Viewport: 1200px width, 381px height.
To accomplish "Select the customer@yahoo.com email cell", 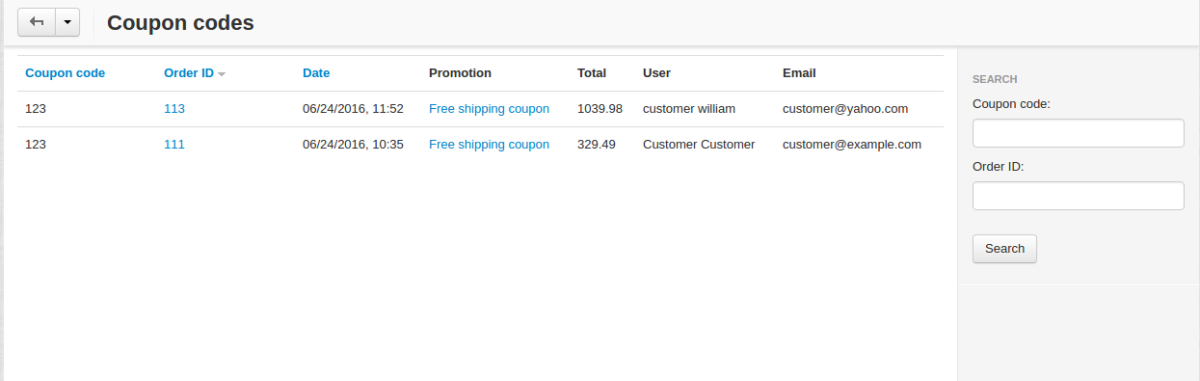I will coord(845,108).
